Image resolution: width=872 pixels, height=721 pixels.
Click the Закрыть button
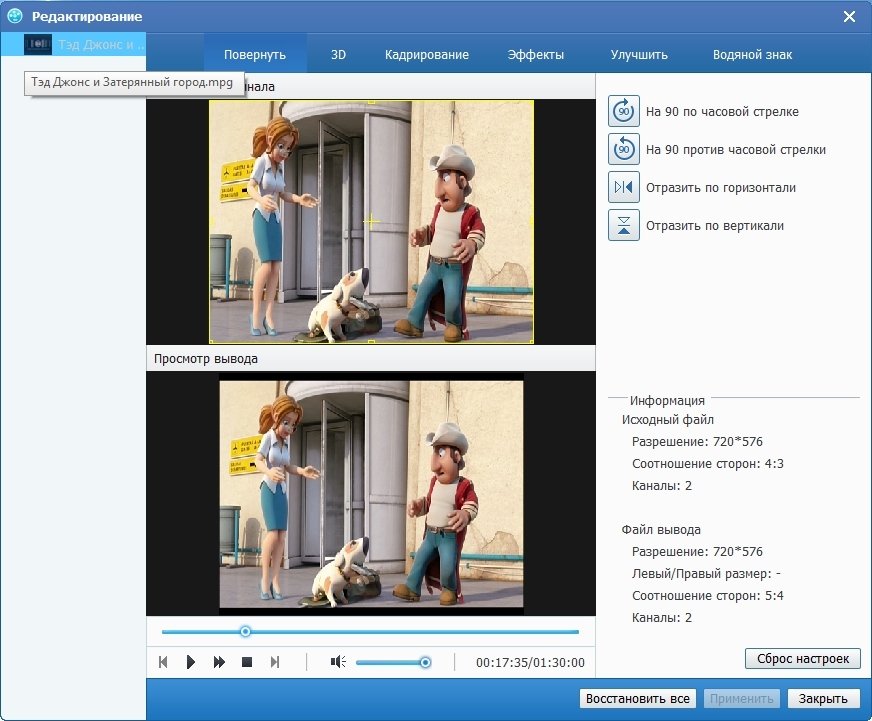[823, 699]
